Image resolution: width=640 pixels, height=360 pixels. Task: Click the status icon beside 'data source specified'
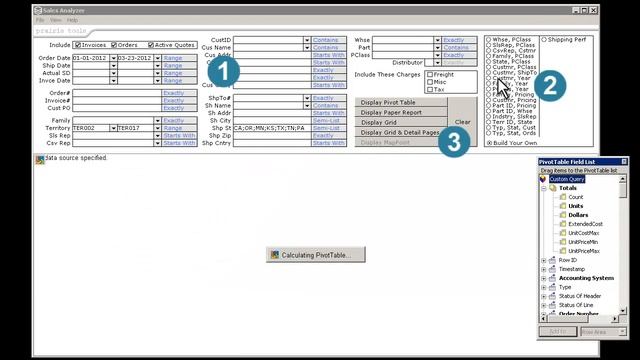pos(40,159)
